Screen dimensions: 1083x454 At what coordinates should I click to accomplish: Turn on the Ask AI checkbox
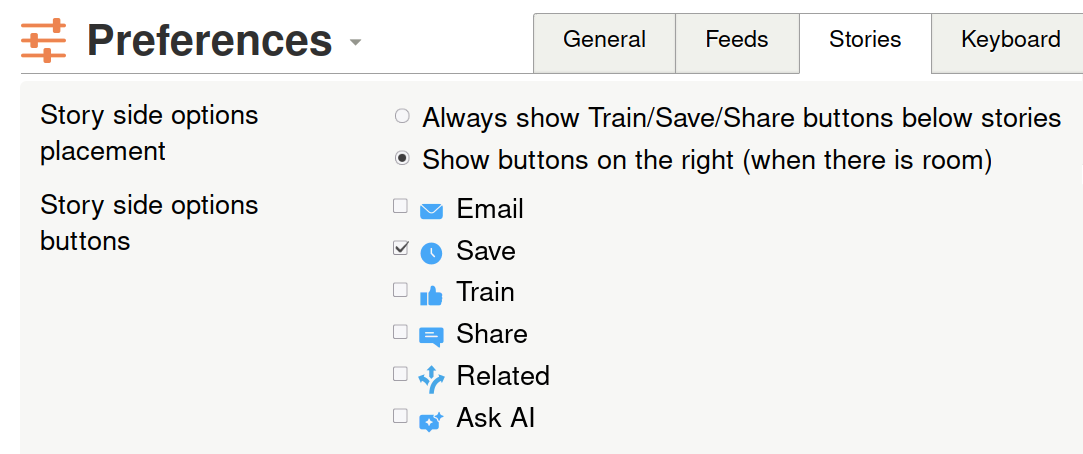pos(401,415)
